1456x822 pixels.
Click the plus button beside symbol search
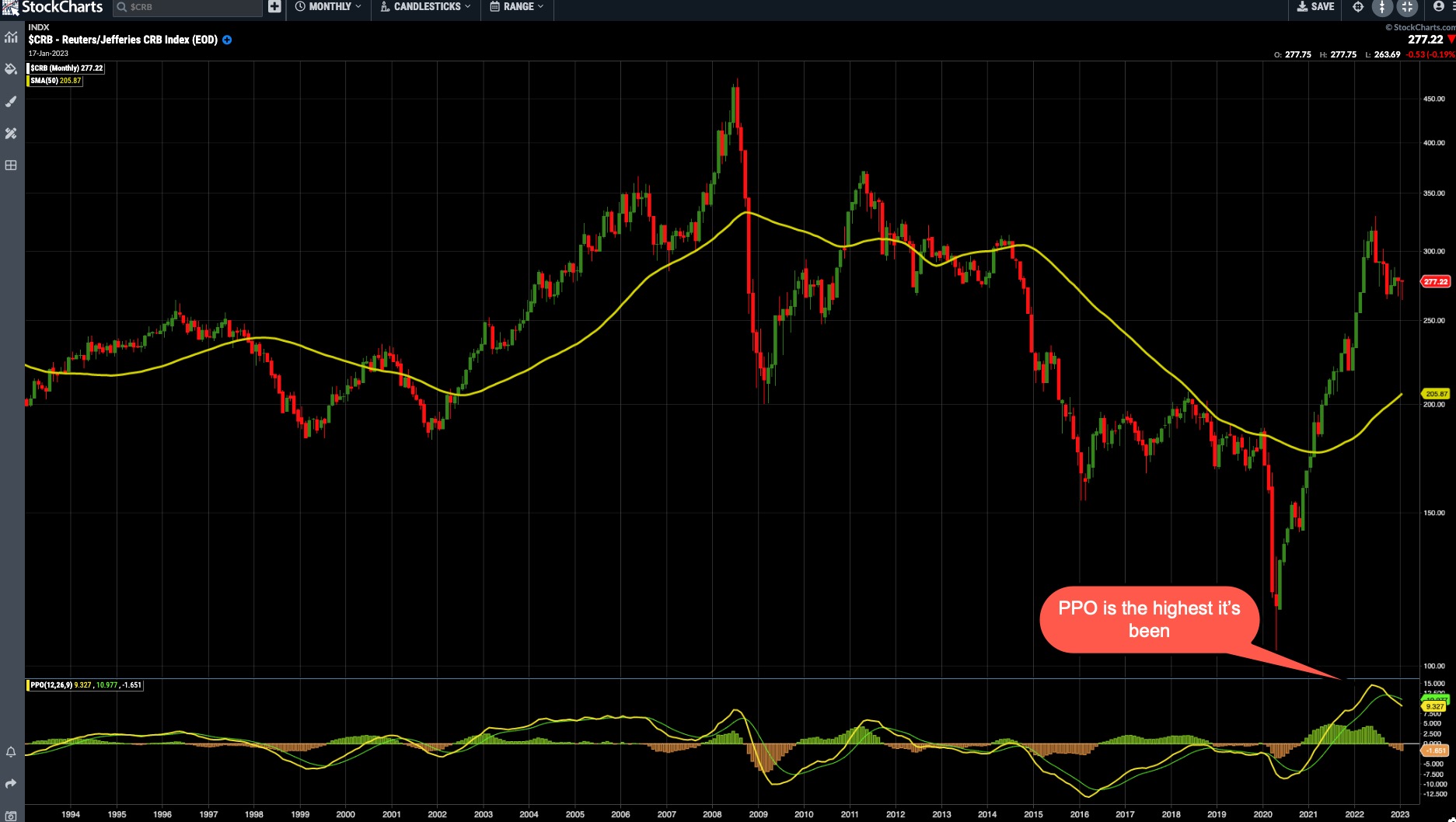click(274, 7)
